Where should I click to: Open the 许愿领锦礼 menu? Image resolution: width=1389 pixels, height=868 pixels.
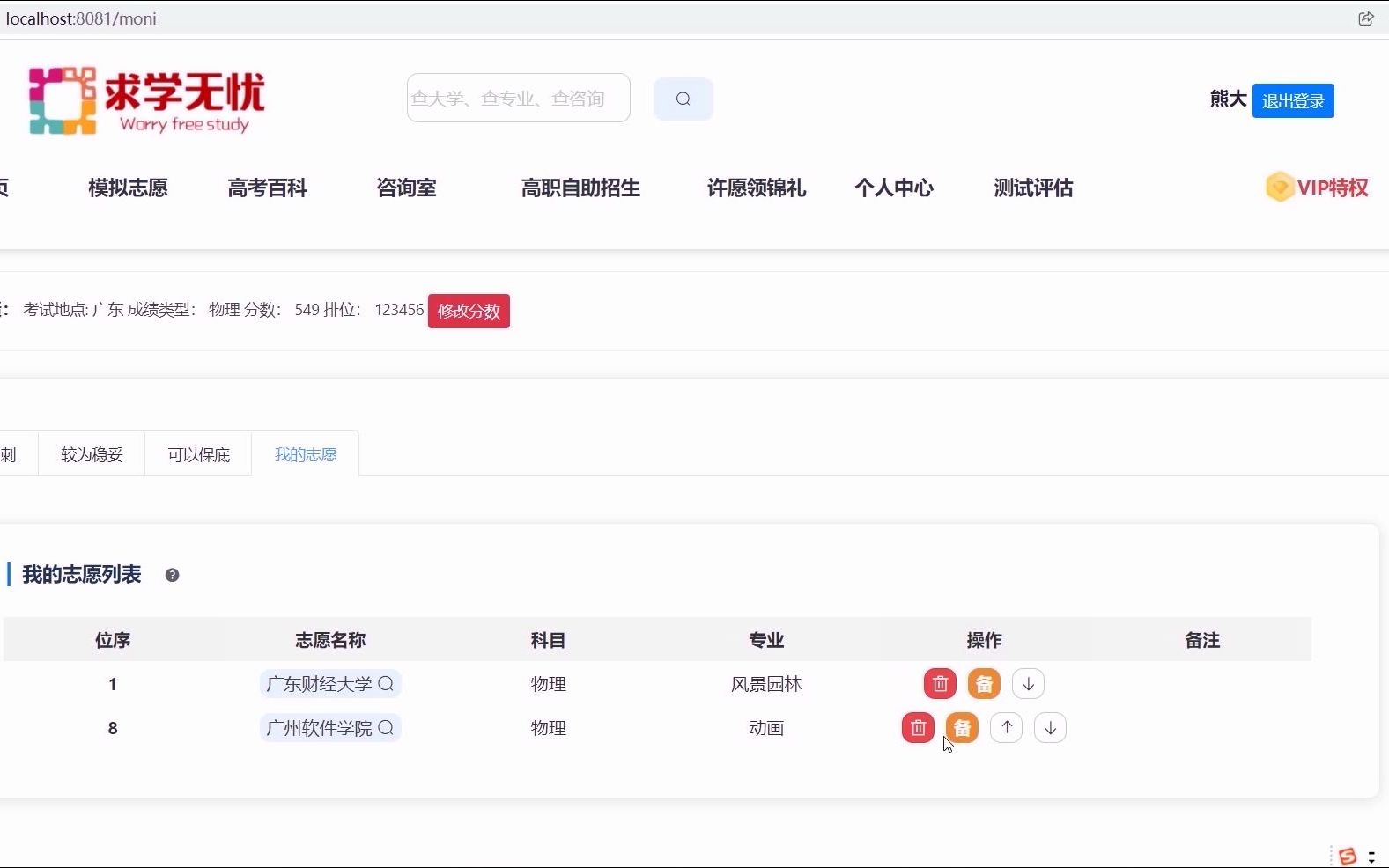pyautogui.click(x=757, y=188)
